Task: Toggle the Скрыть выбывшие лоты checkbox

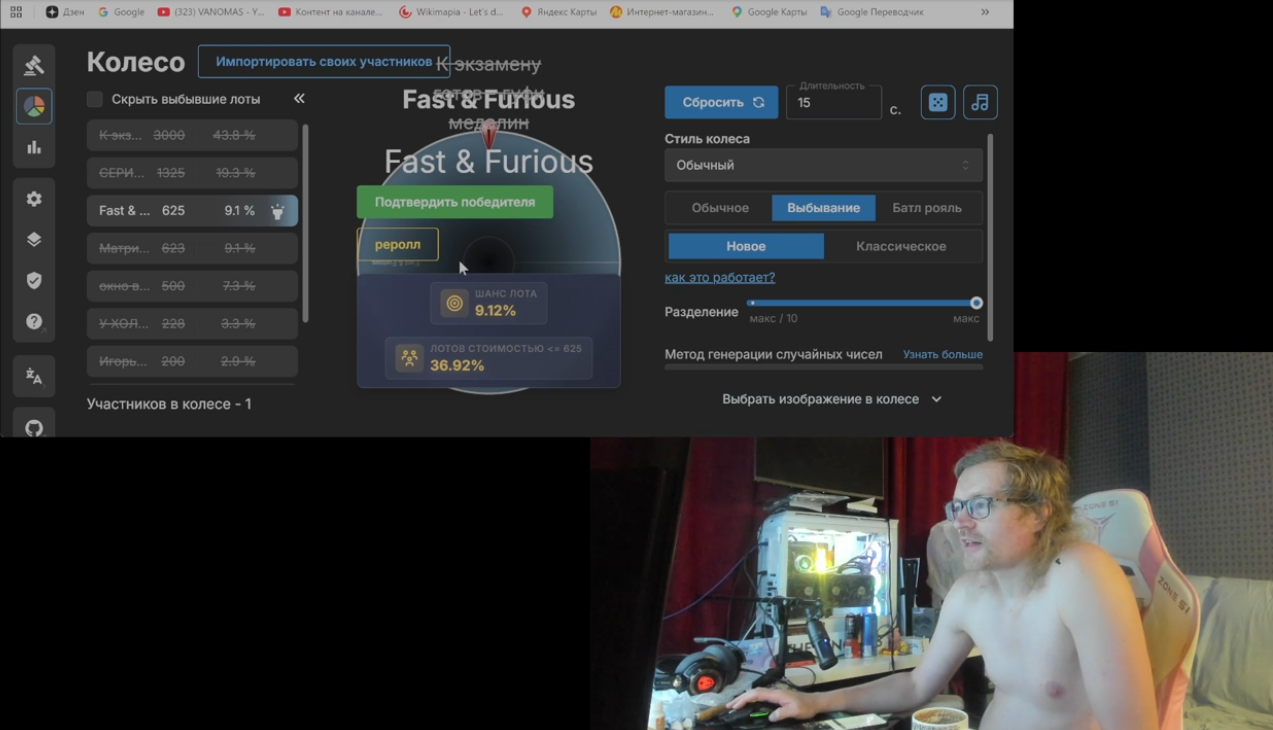Action: pos(95,99)
